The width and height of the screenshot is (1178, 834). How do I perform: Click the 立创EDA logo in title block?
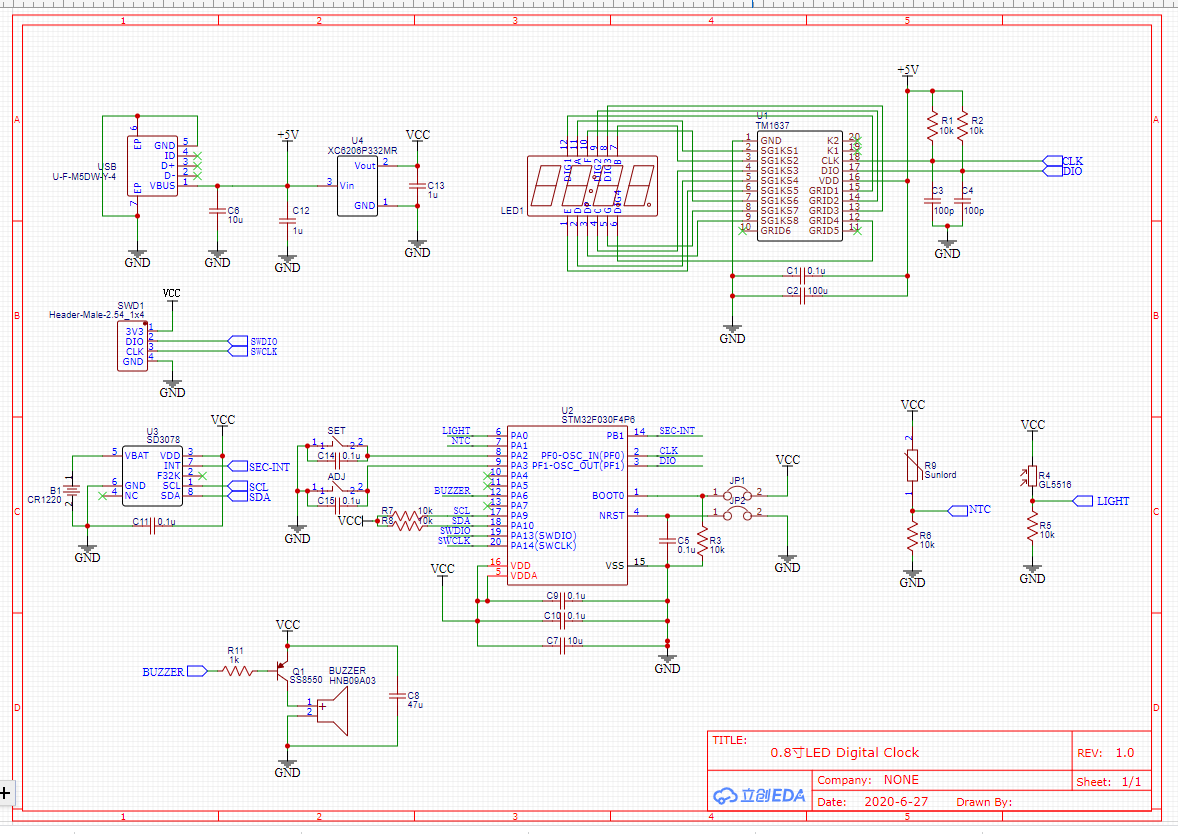coord(759,796)
